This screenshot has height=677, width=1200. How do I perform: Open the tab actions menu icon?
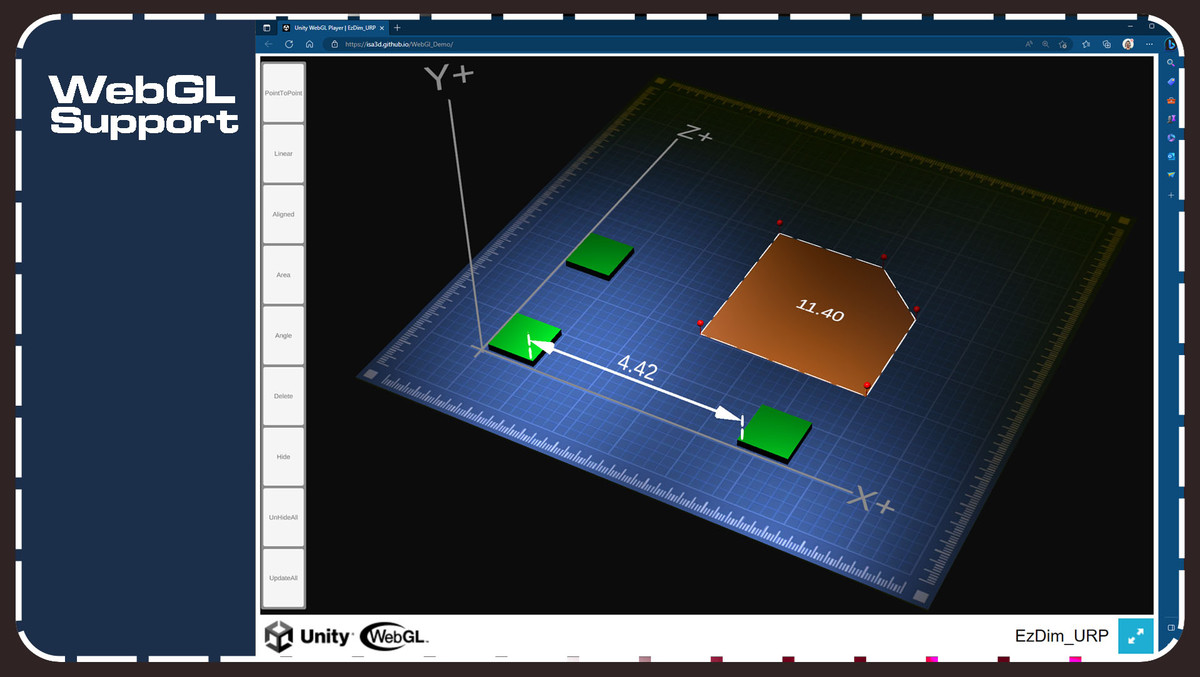(x=267, y=28)
